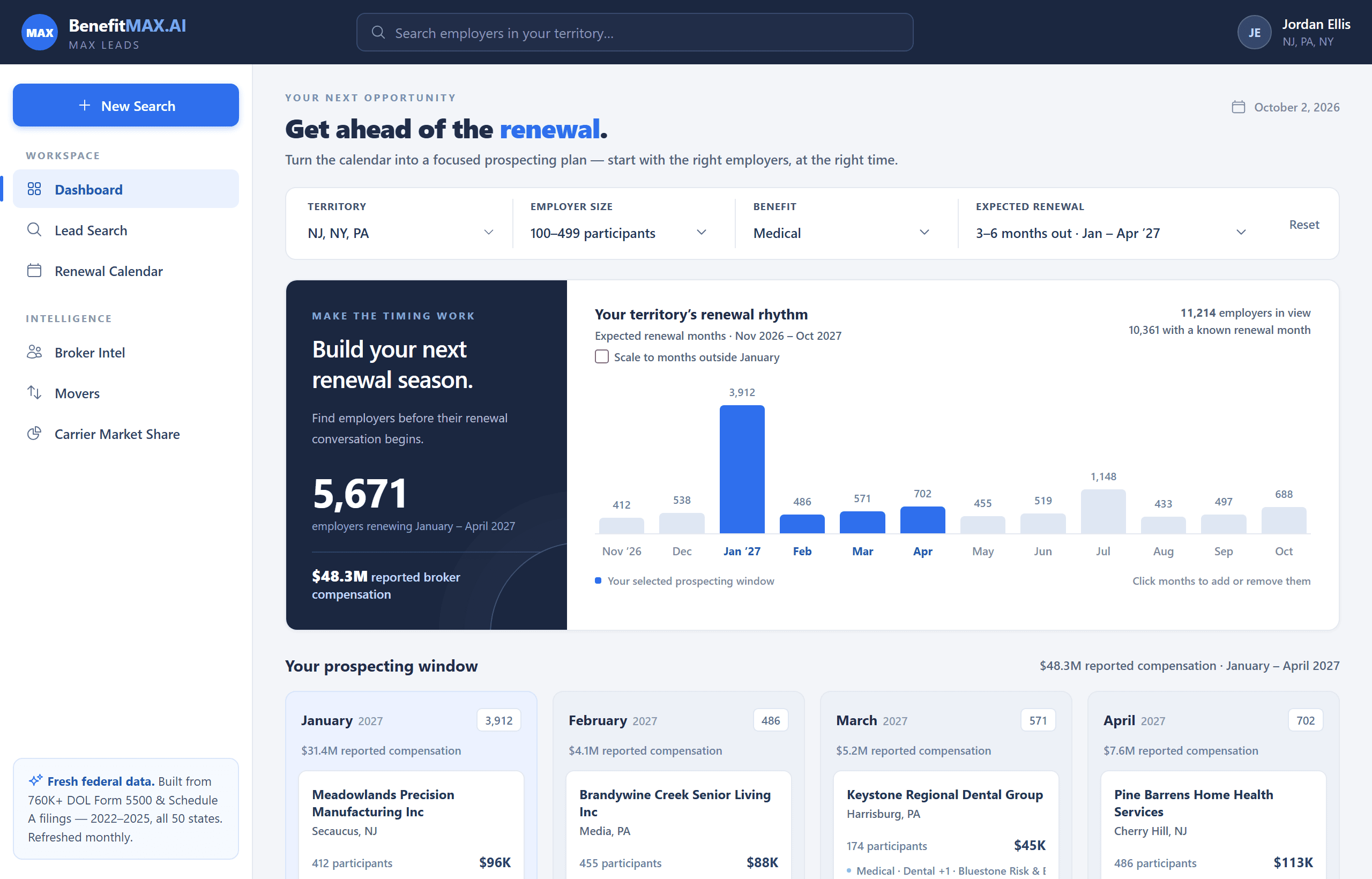Viewport: 1372px width, 879px height.
Task: Open Brandywine Creek Senior Living Inc card
Action: 678,825
